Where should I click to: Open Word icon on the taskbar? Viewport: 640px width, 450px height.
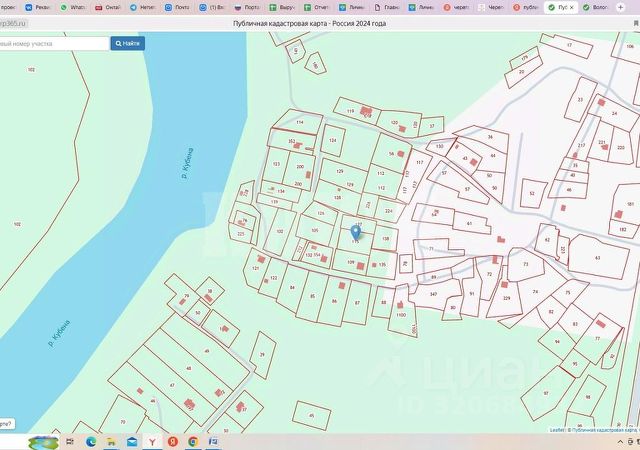coord(214,441)
